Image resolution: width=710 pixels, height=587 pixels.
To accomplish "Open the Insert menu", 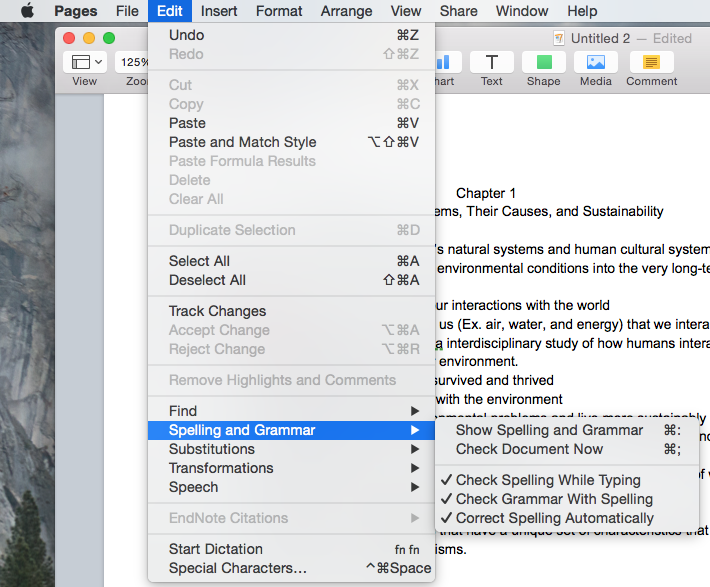I will (x=219, y=11).
